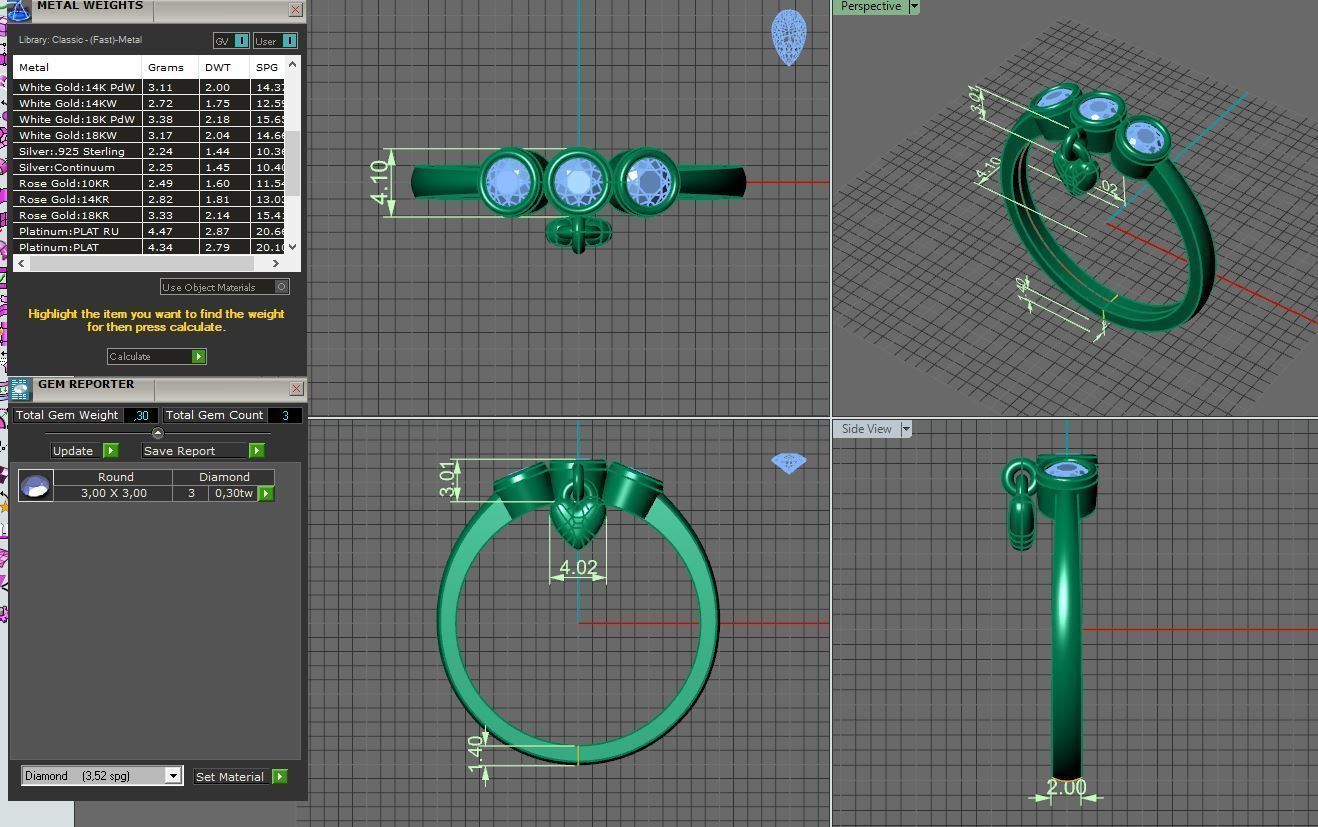Screen dimensions: 1318x827
Task: Select the Silver:Continuum row
Action: (x=150, y=167)
